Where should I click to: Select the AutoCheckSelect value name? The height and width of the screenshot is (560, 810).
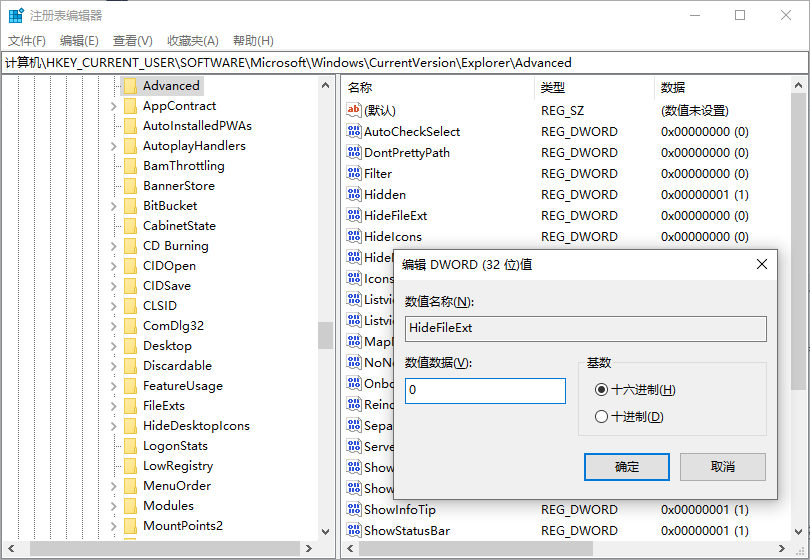[412, 132]
